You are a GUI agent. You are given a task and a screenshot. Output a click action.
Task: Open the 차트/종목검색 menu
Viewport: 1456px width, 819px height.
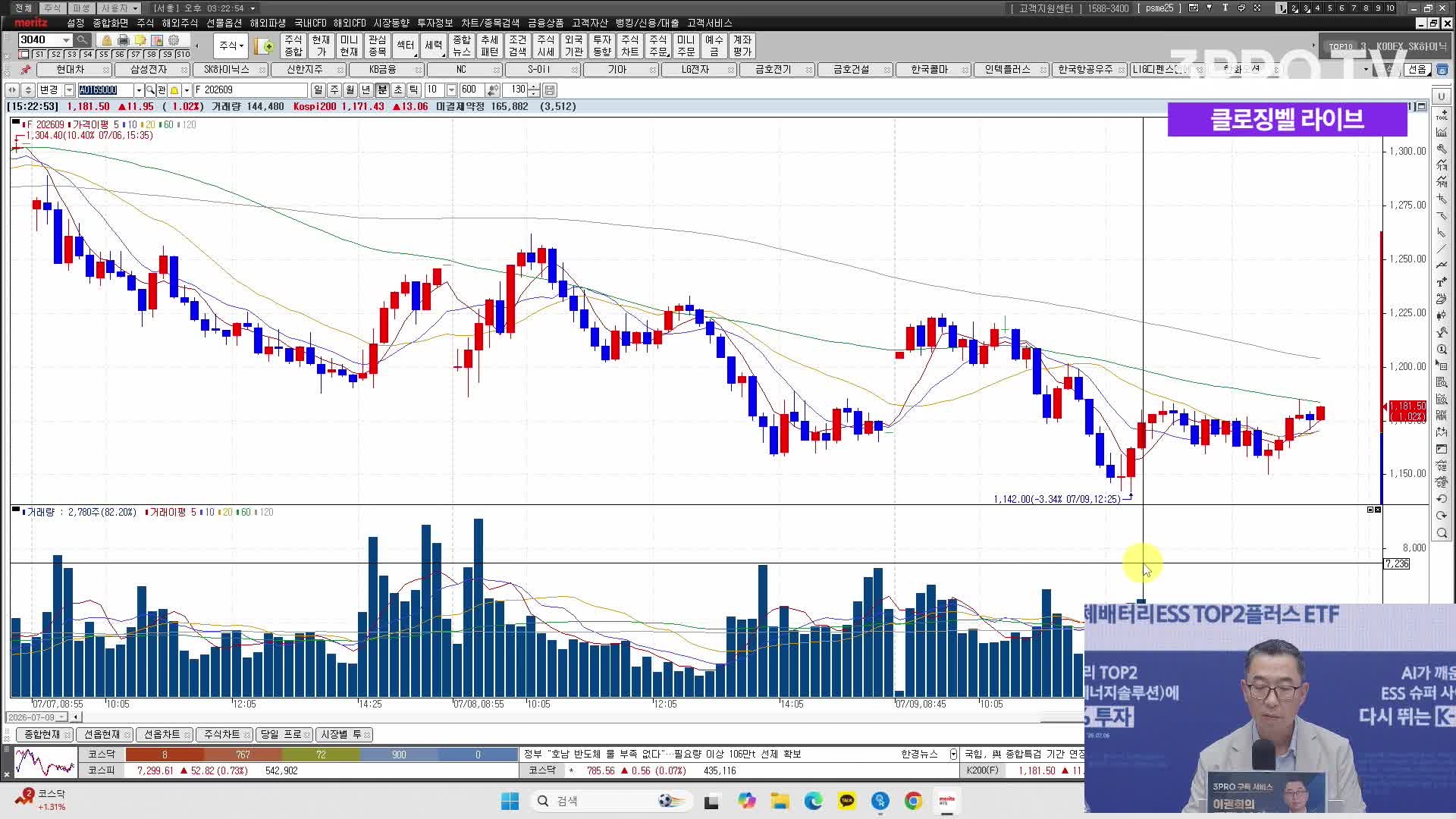tap(490, 23)
